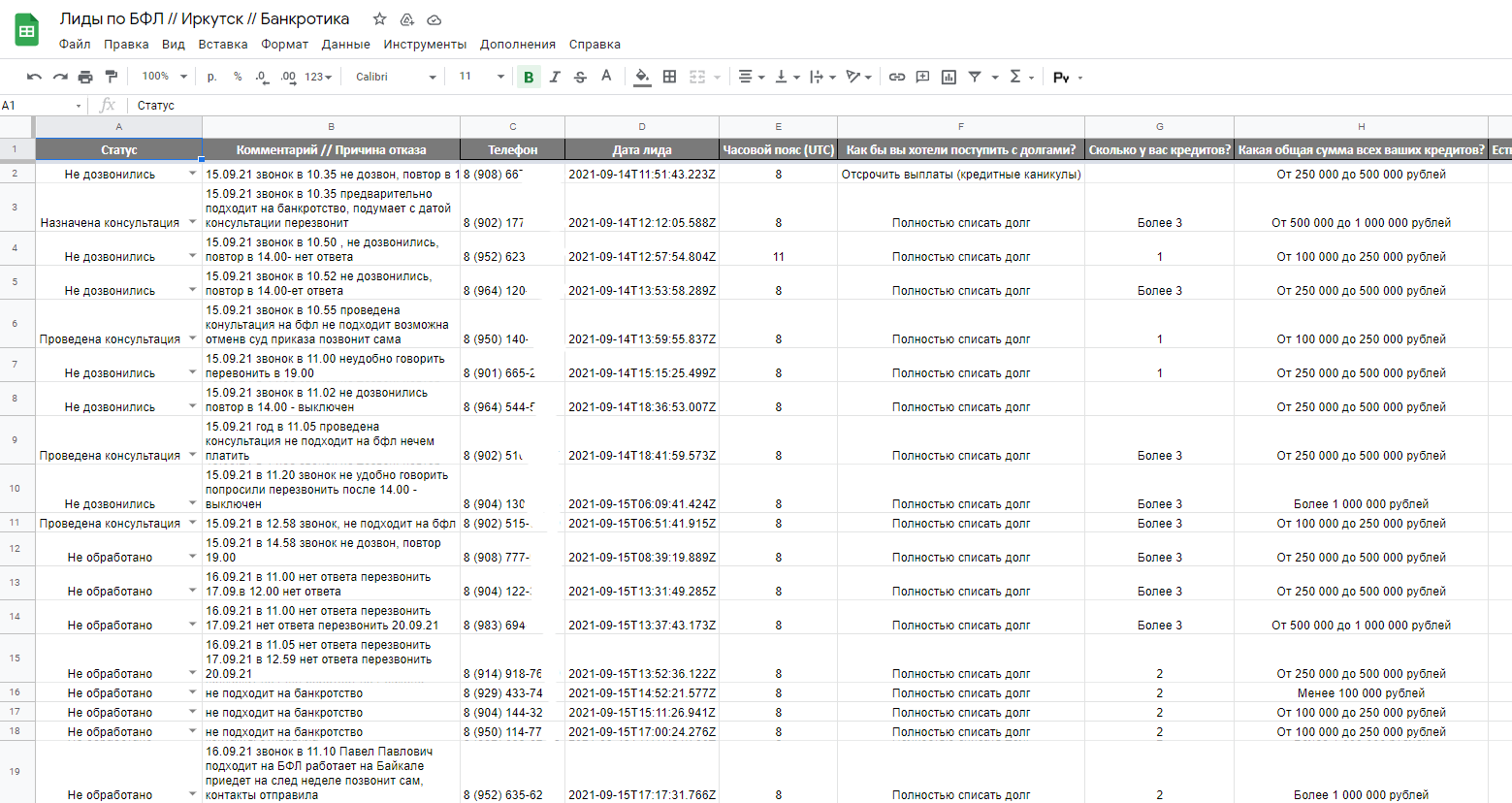Toggle bold formatting
The width and height of the screenshot is (1512, 803).
coord(529,78)
